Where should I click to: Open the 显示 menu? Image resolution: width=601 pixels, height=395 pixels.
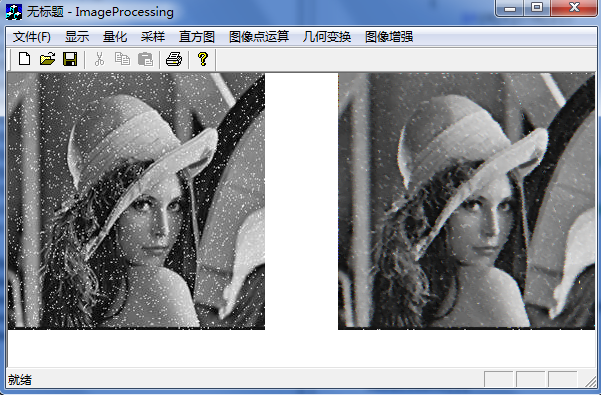77,37
